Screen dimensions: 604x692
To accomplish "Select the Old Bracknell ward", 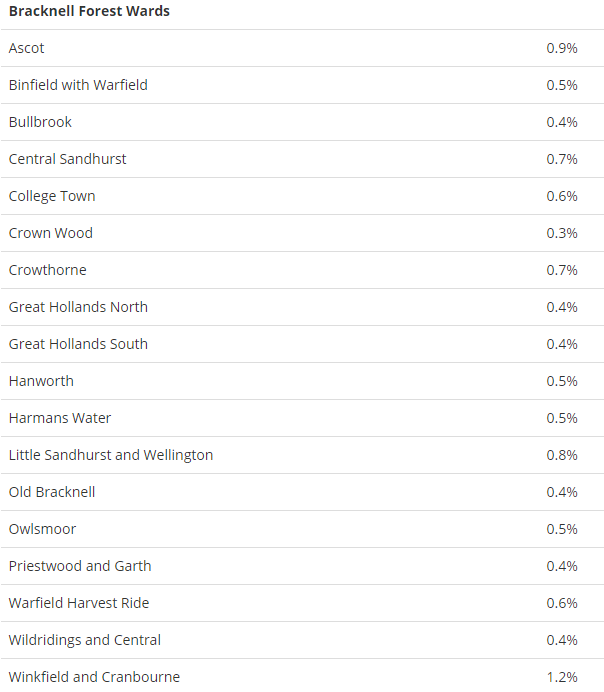I will click(x=302, y=492).
